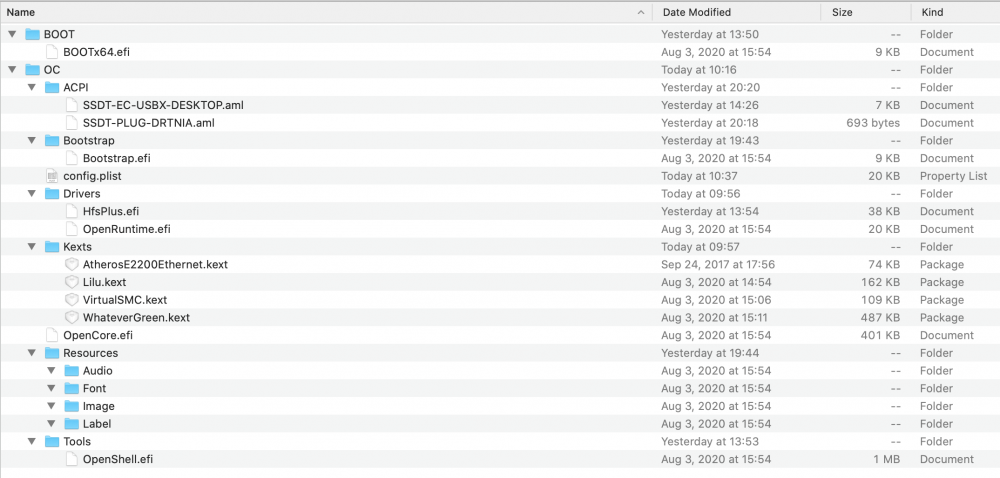Sort by the Name column header
1000x478 pixels.
[x=326, y=12]
